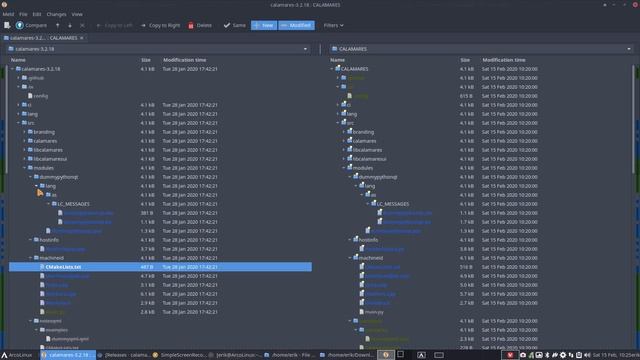Go to next change with down arrow
The image size is (640, 360).
pos(70,25)
